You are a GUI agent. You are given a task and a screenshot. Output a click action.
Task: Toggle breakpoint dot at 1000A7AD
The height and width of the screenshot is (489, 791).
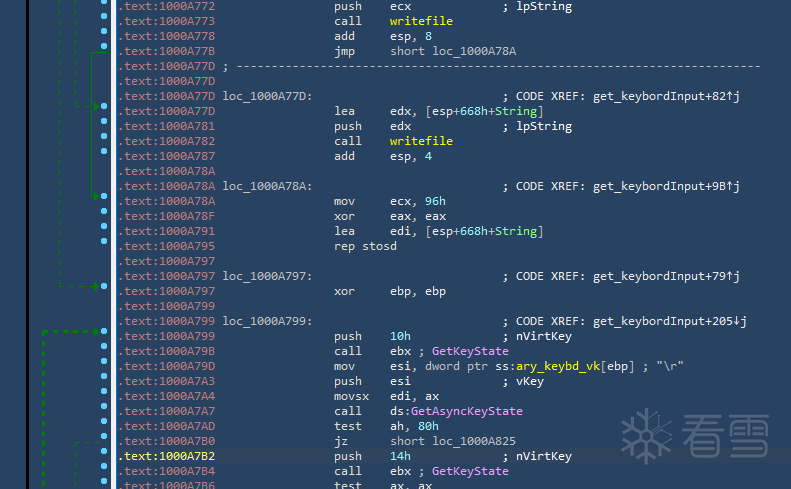point(104,421)
